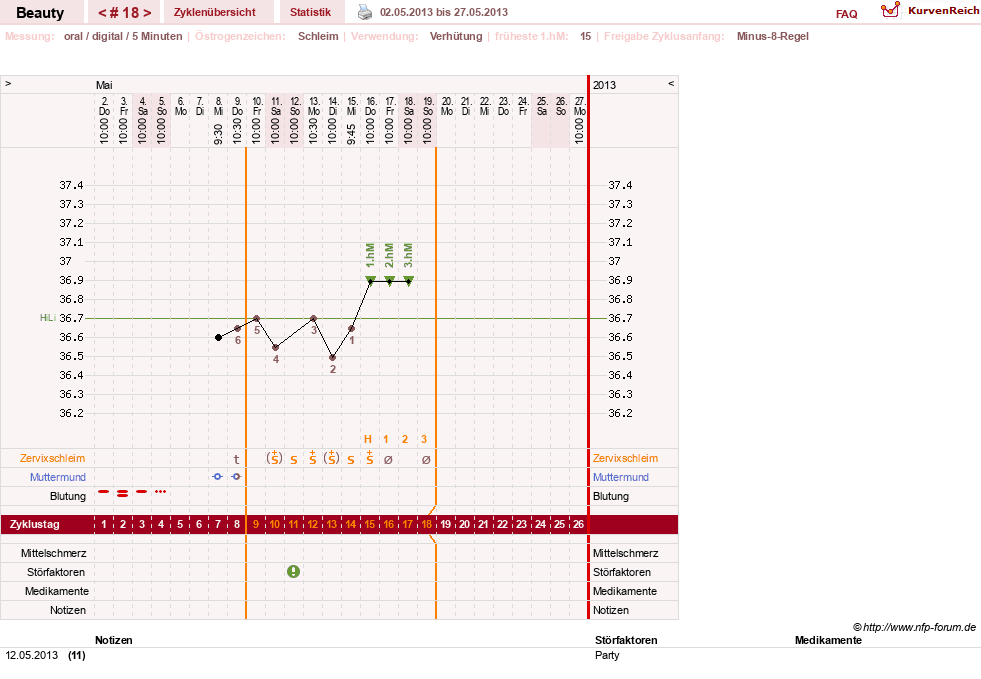Screen dimensions: 981x679
Task: Click Zyklustag number 26
Action: (578, 524)
